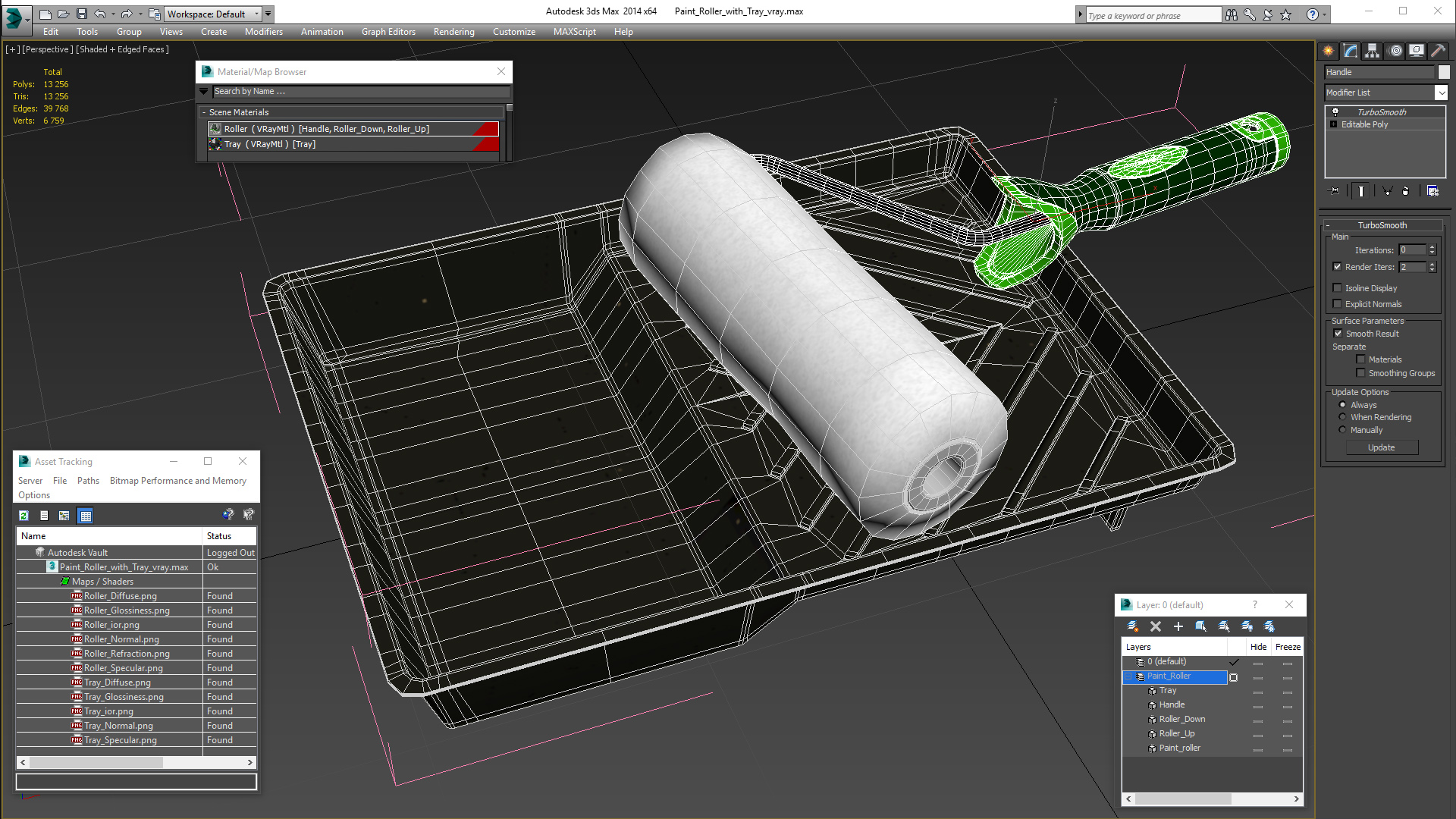Screen dimensions: 1456x819
Task: Collapse the Paint_Roller layer tree
Action: (x=1128, y=676)
